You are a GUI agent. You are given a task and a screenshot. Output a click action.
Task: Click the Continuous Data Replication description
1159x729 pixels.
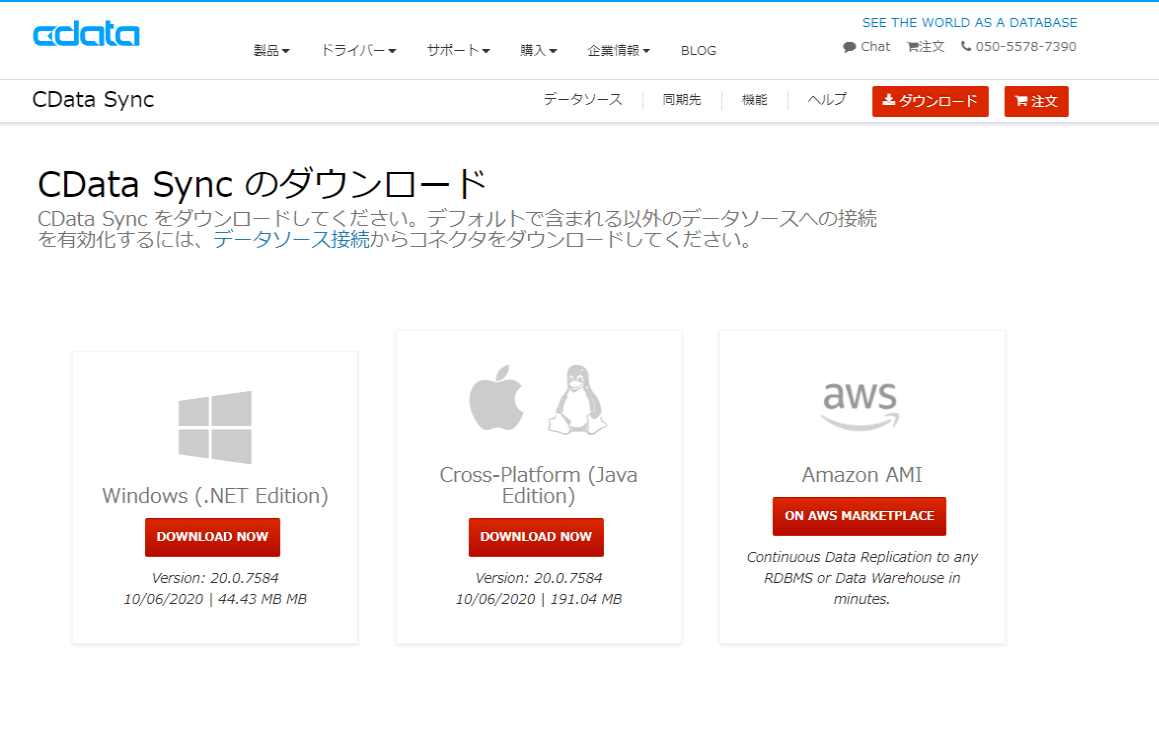[x=862, y=578]
